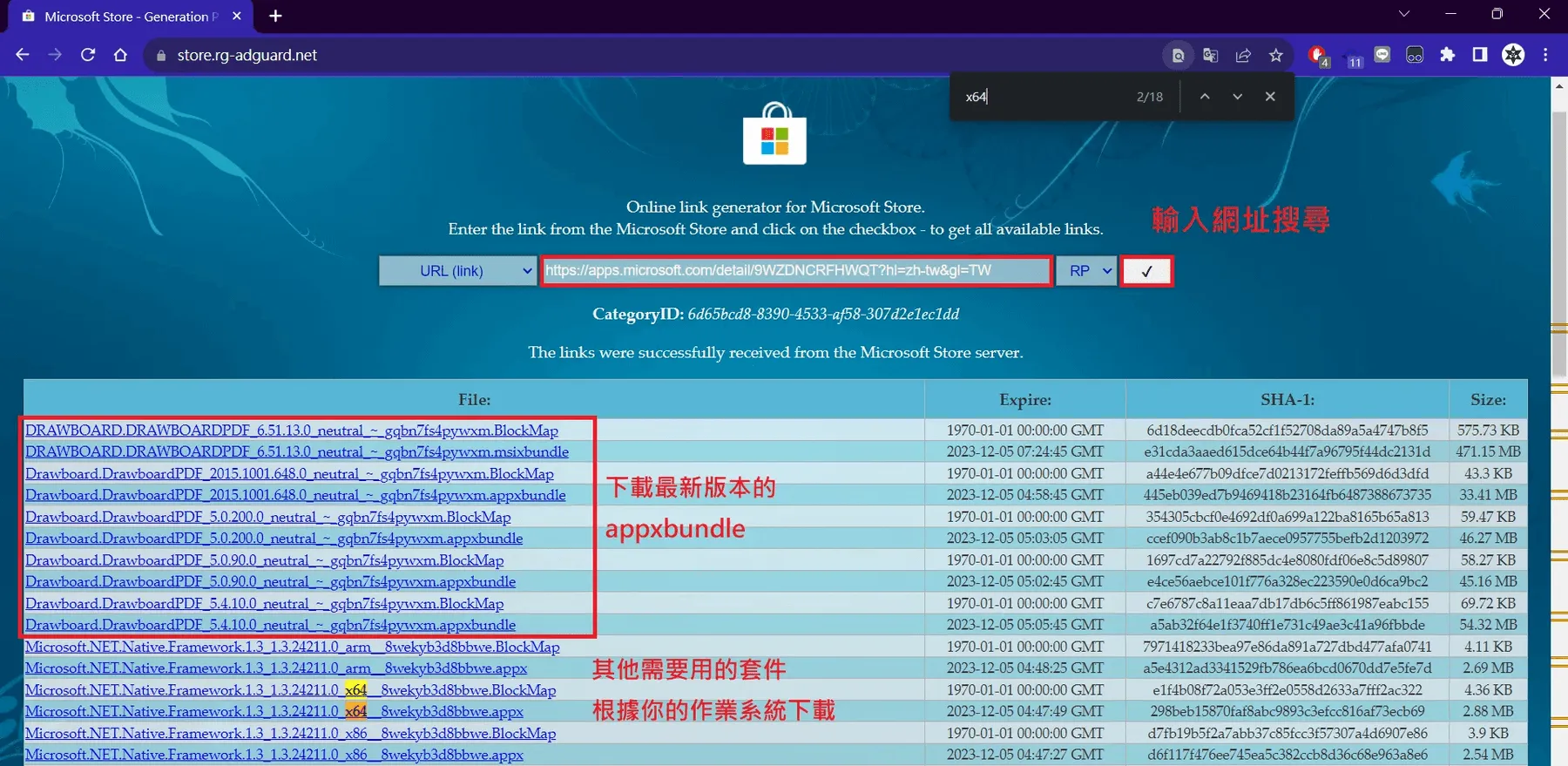Image resolution: width=1568 pixels, height=766 pixels.
Task: Open NET.Native.Framework x86 BlockMap link
Action: click(x=291, y=734)
